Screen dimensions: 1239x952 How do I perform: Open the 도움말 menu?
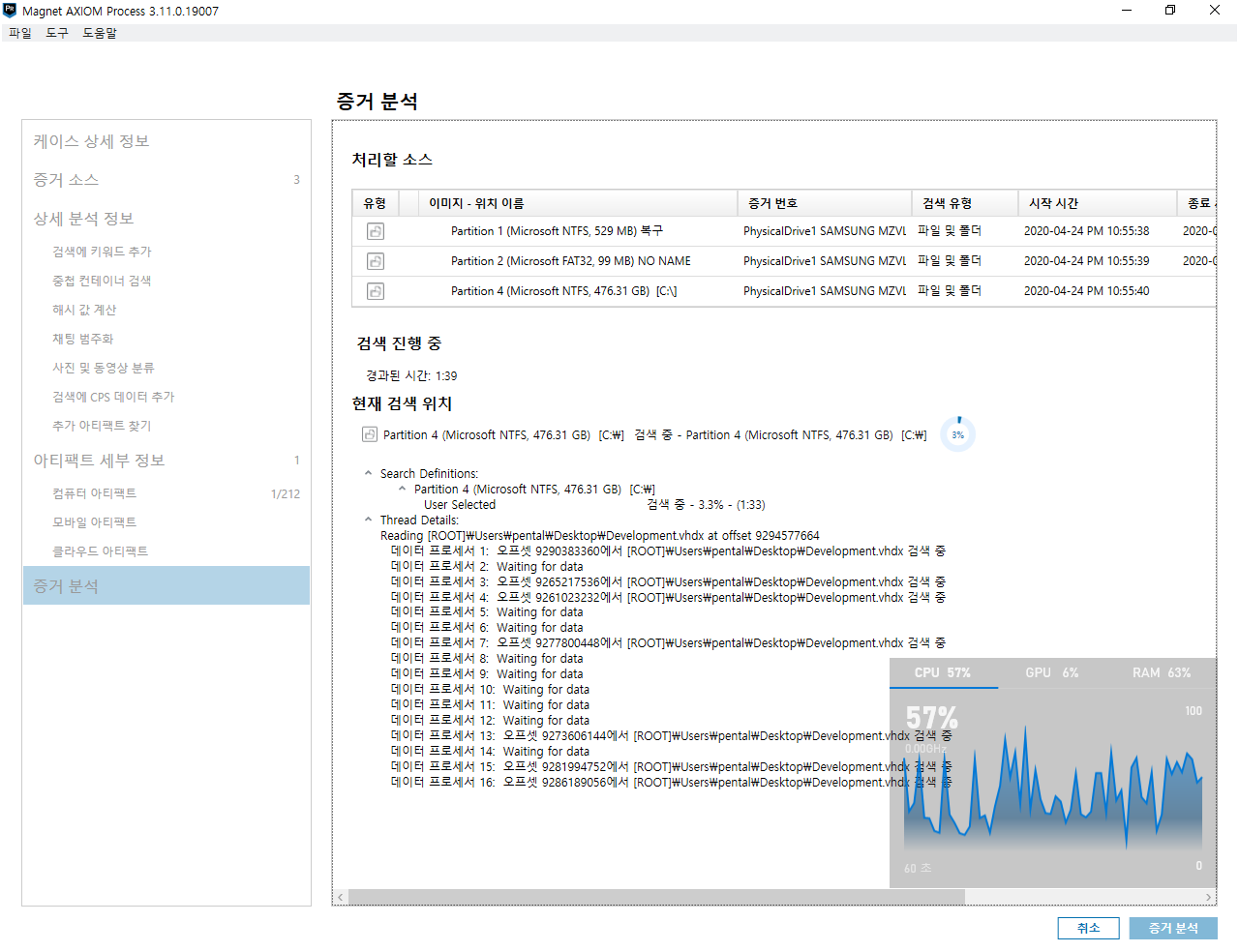[100, 33]
